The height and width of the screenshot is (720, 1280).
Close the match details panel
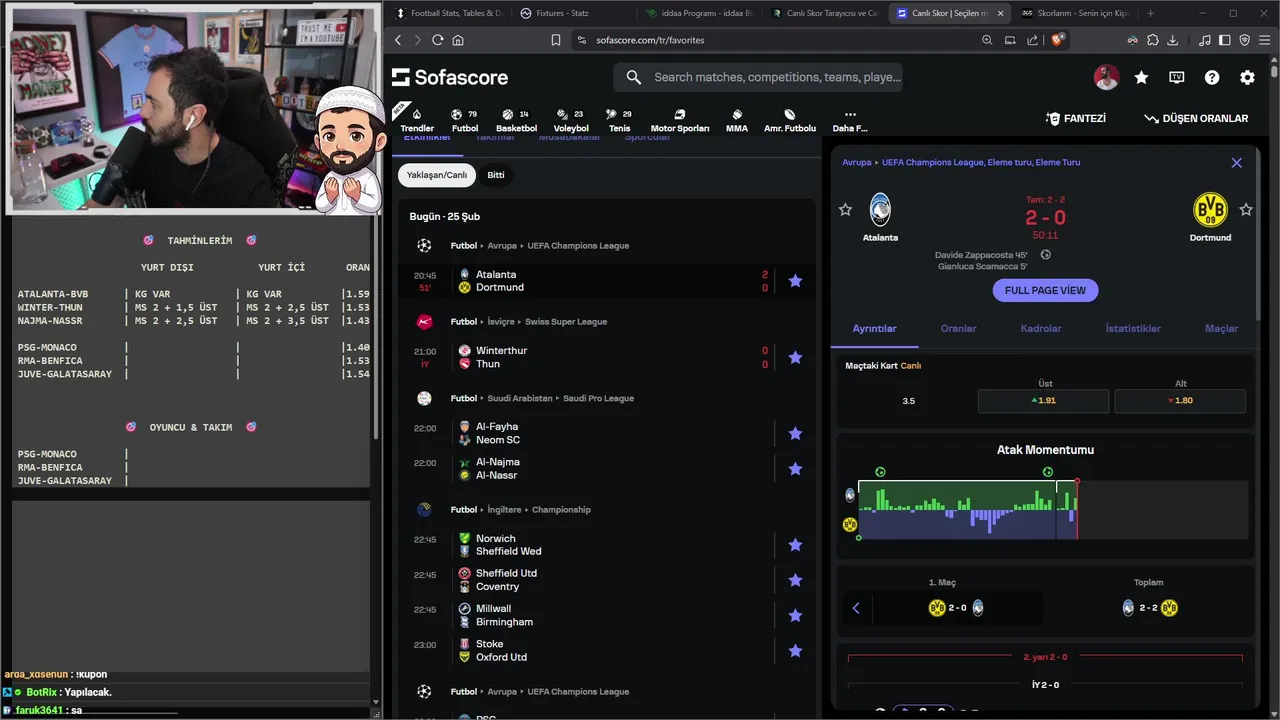point(1237,162)
